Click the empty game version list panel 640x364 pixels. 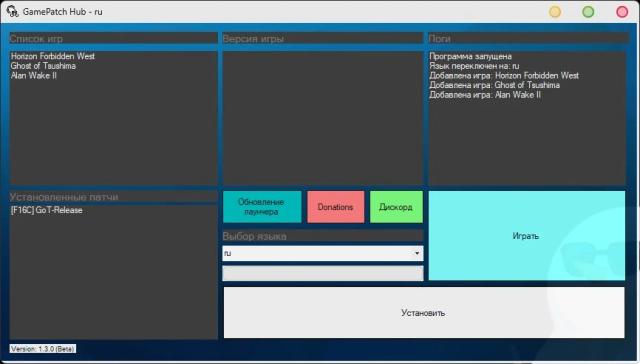[322, 118]
